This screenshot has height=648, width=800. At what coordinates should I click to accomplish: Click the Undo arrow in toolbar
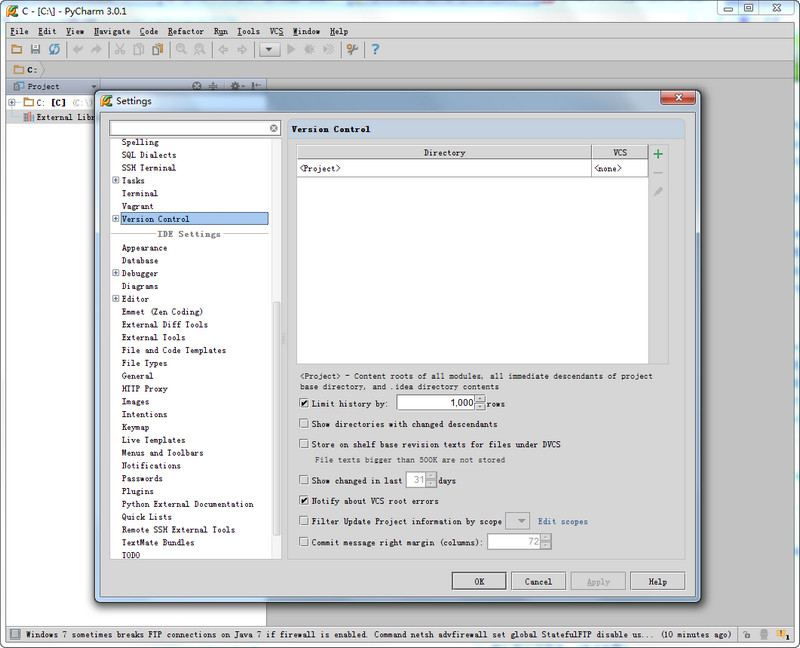78,49
